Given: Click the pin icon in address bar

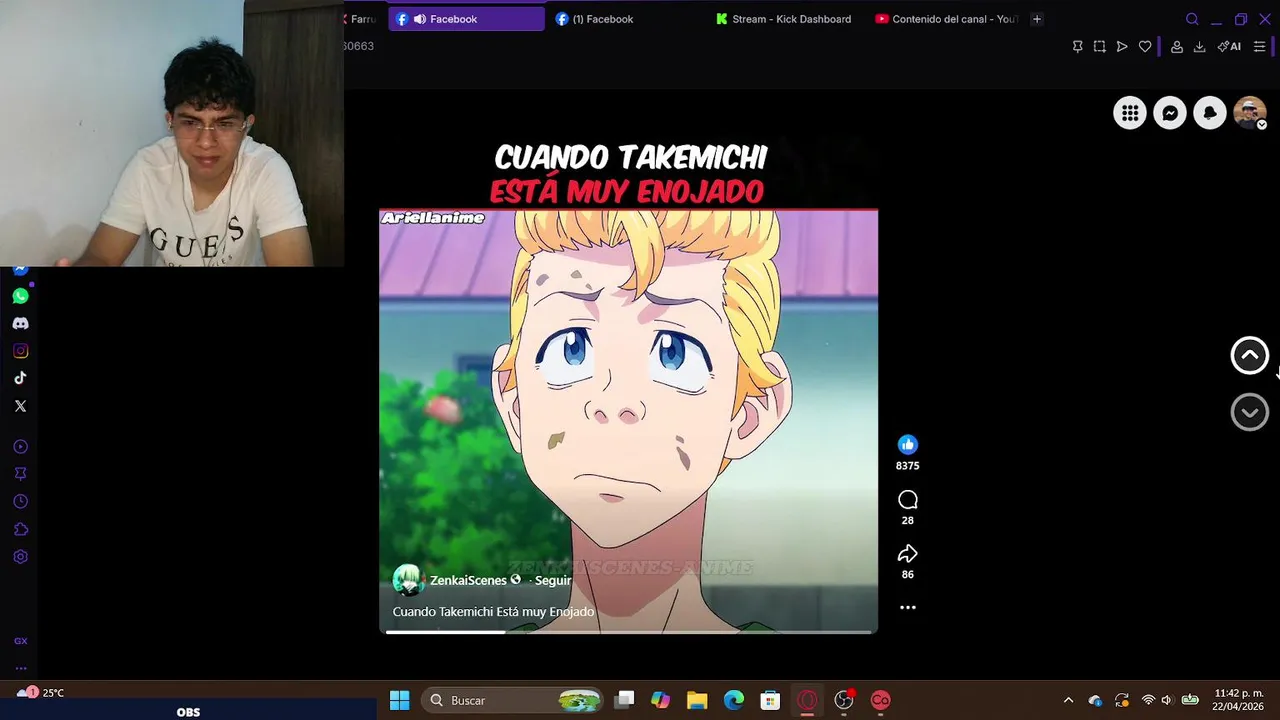Looking at the screenshot, I should pyautogui.click(x=1077, y=46).
